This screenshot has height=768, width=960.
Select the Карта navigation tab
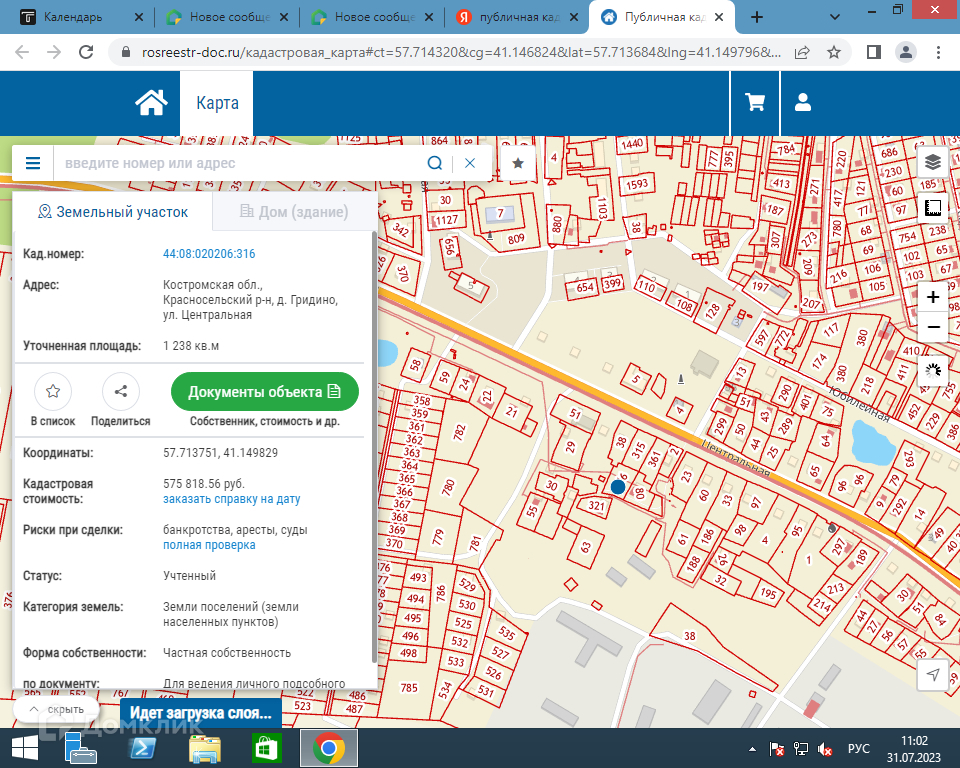(x=216, y=103)
